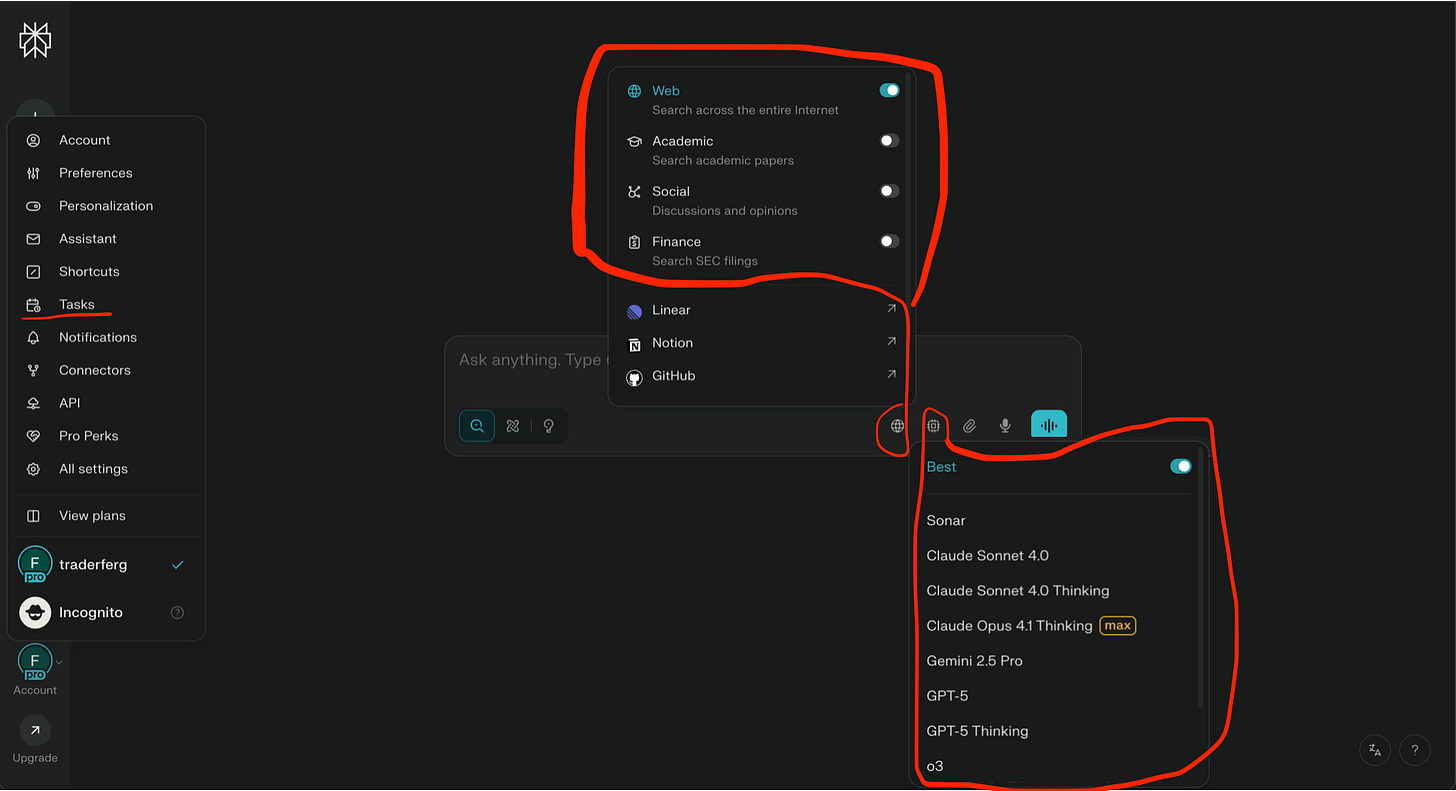Open the Linear connector link

point(761,310)
